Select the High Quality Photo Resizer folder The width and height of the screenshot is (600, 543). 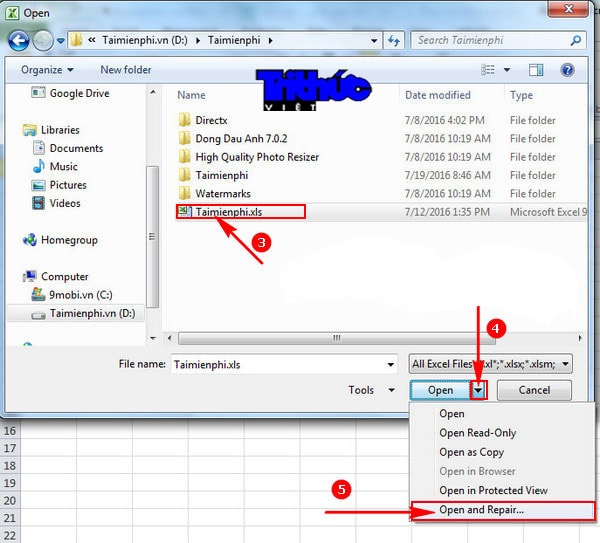point(257,157)
